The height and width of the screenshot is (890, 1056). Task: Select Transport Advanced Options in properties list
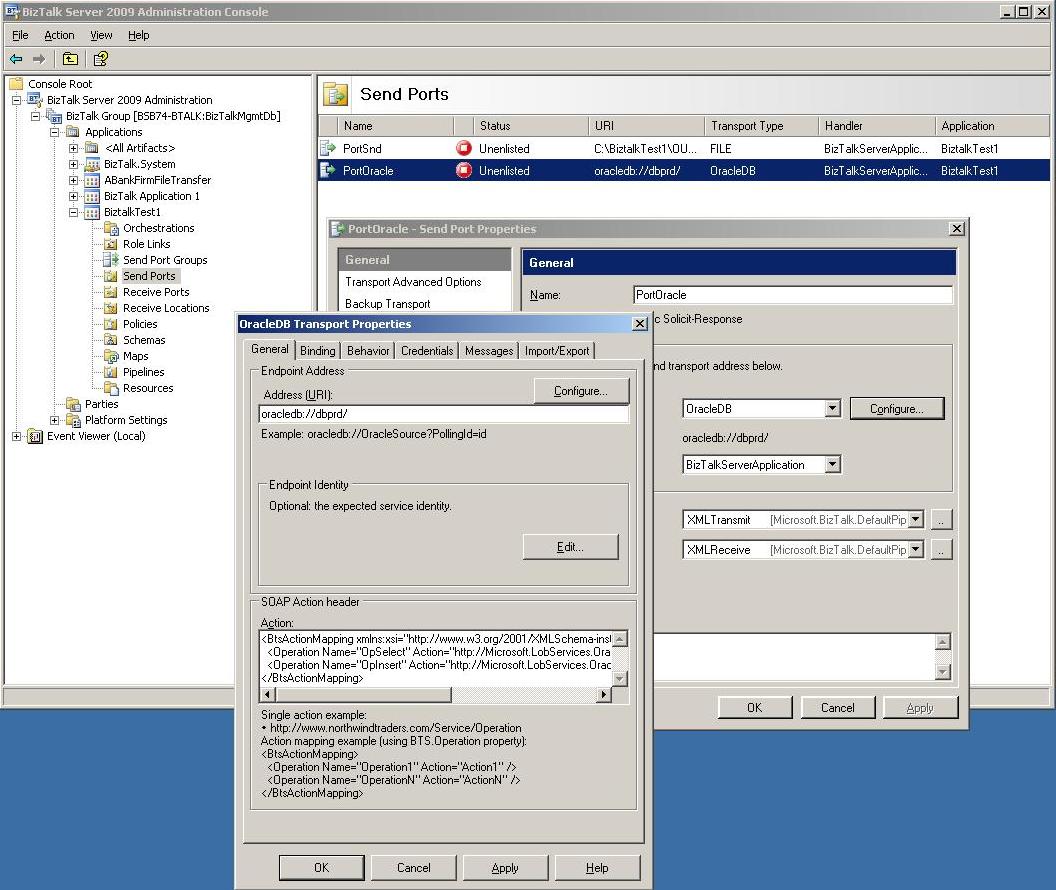413,282
